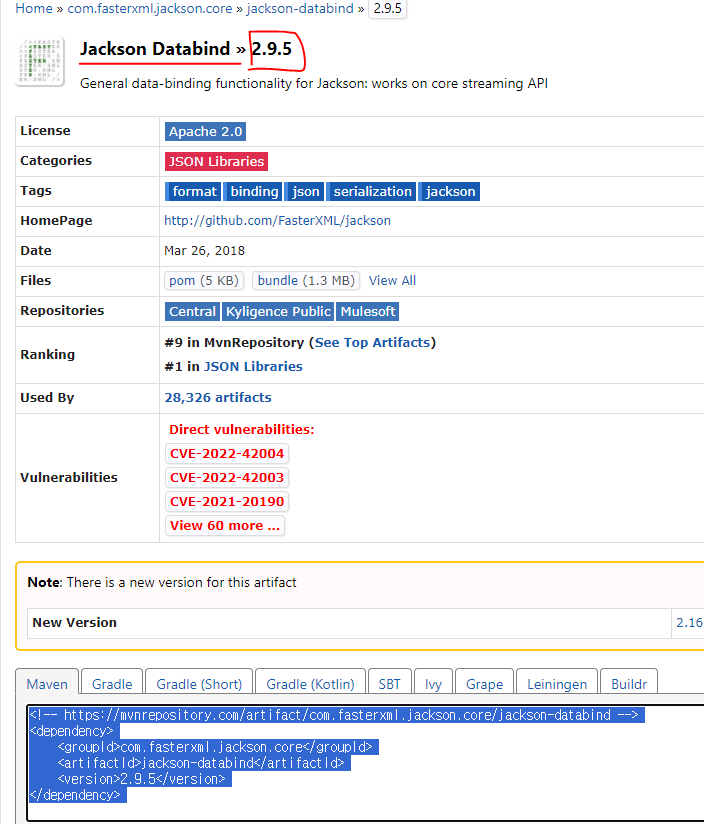The image size is (704, 824).
Task: Click the Mar 26, 2018 date value
Action: (x=204, y=251)
